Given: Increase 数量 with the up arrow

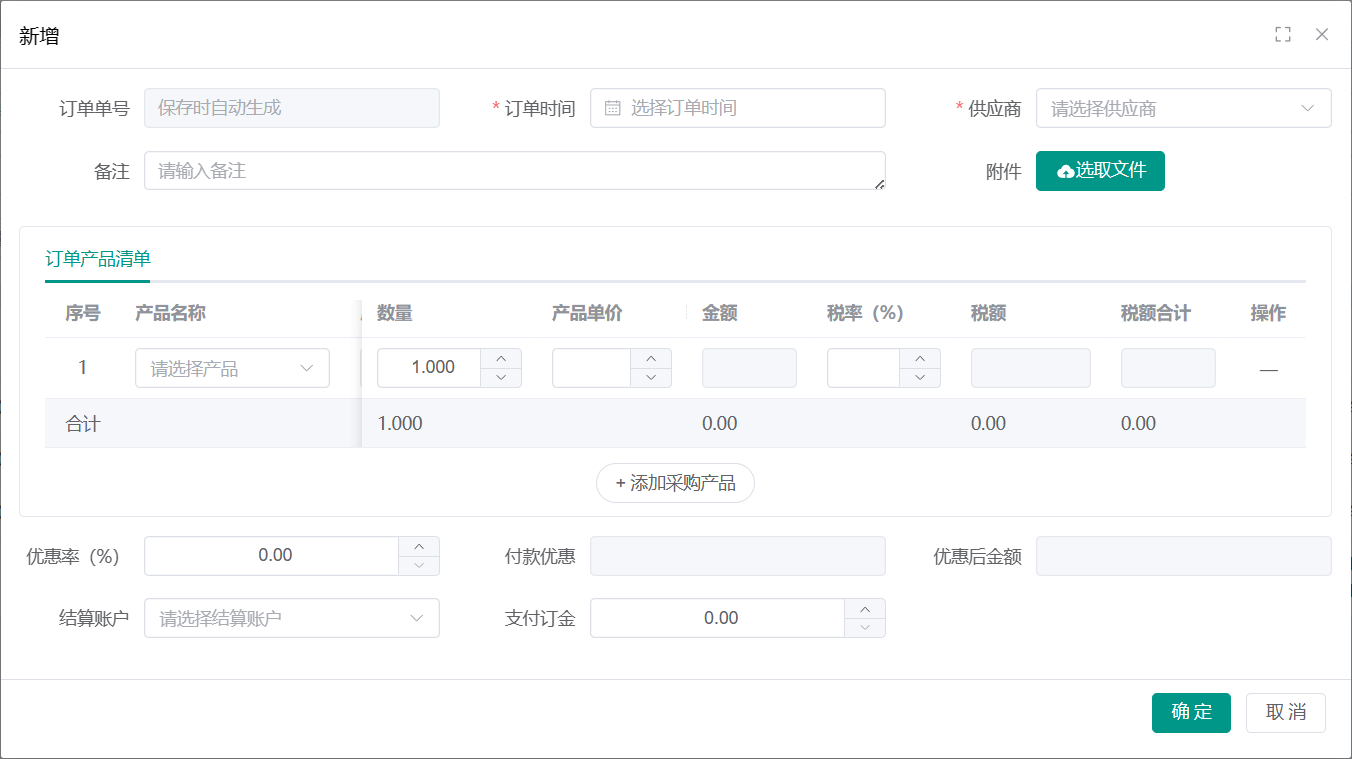Looking at the screenshot, I should pyautogui.click(x=501, y=358).
